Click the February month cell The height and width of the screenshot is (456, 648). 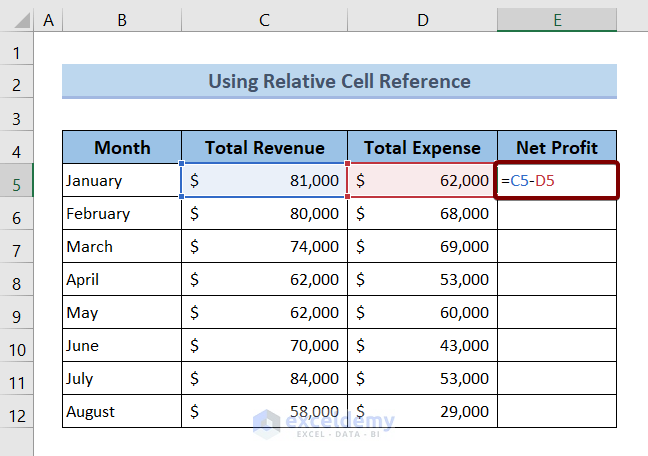point(122,214)
